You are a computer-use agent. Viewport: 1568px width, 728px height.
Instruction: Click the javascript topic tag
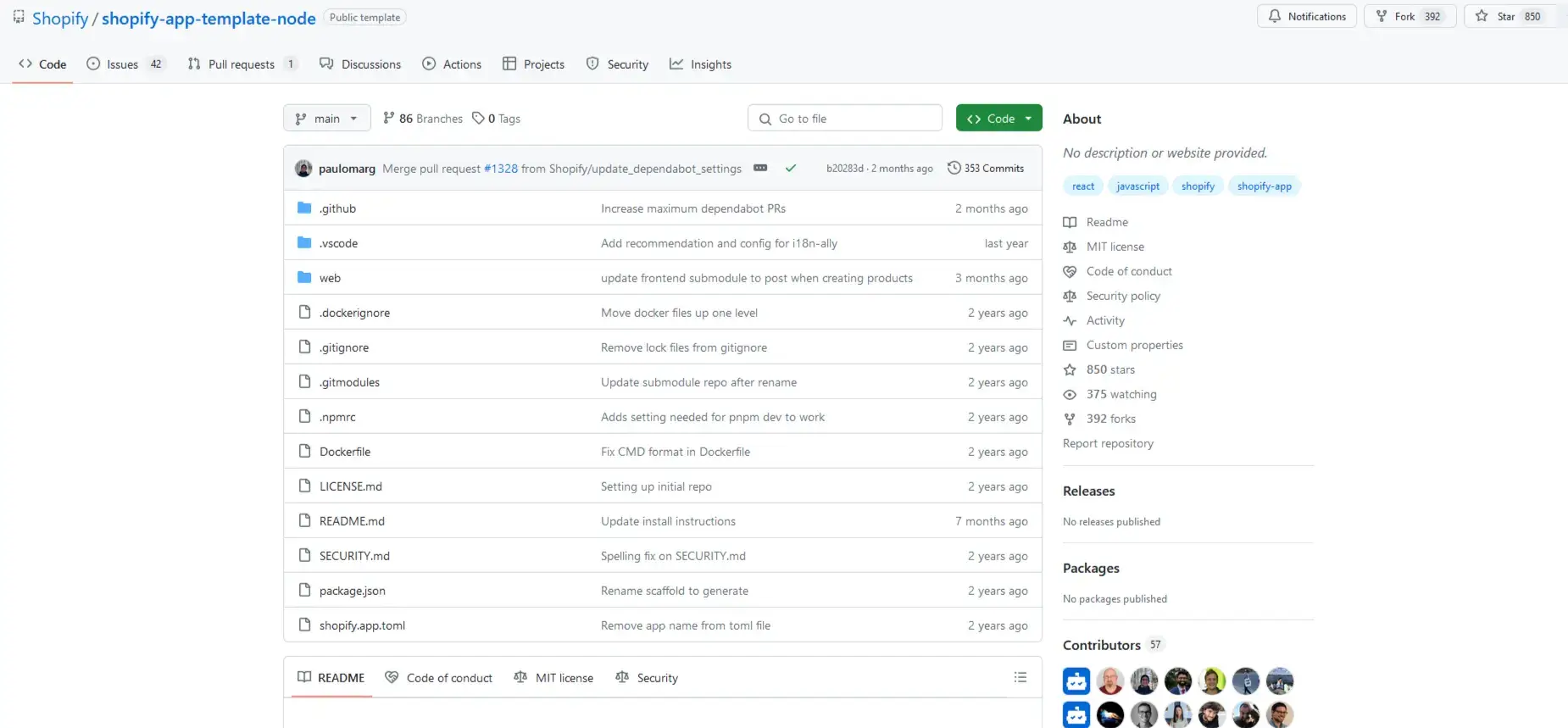(x=1137, y=186)
